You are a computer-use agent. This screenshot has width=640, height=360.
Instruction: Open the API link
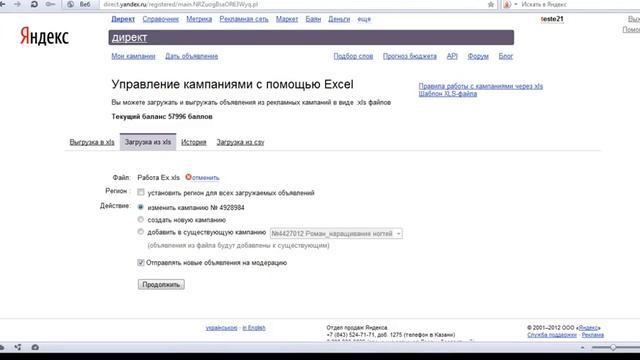(x=452, y=56)
